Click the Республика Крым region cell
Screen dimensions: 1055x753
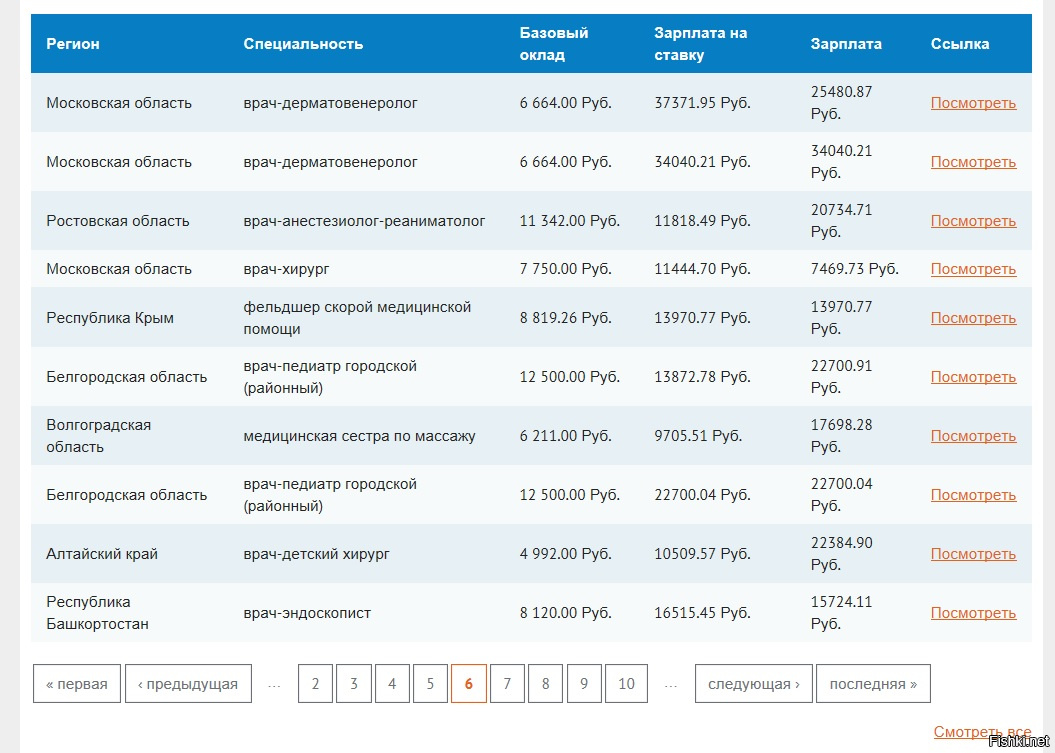pyautogui.click(x=110, y=318)
